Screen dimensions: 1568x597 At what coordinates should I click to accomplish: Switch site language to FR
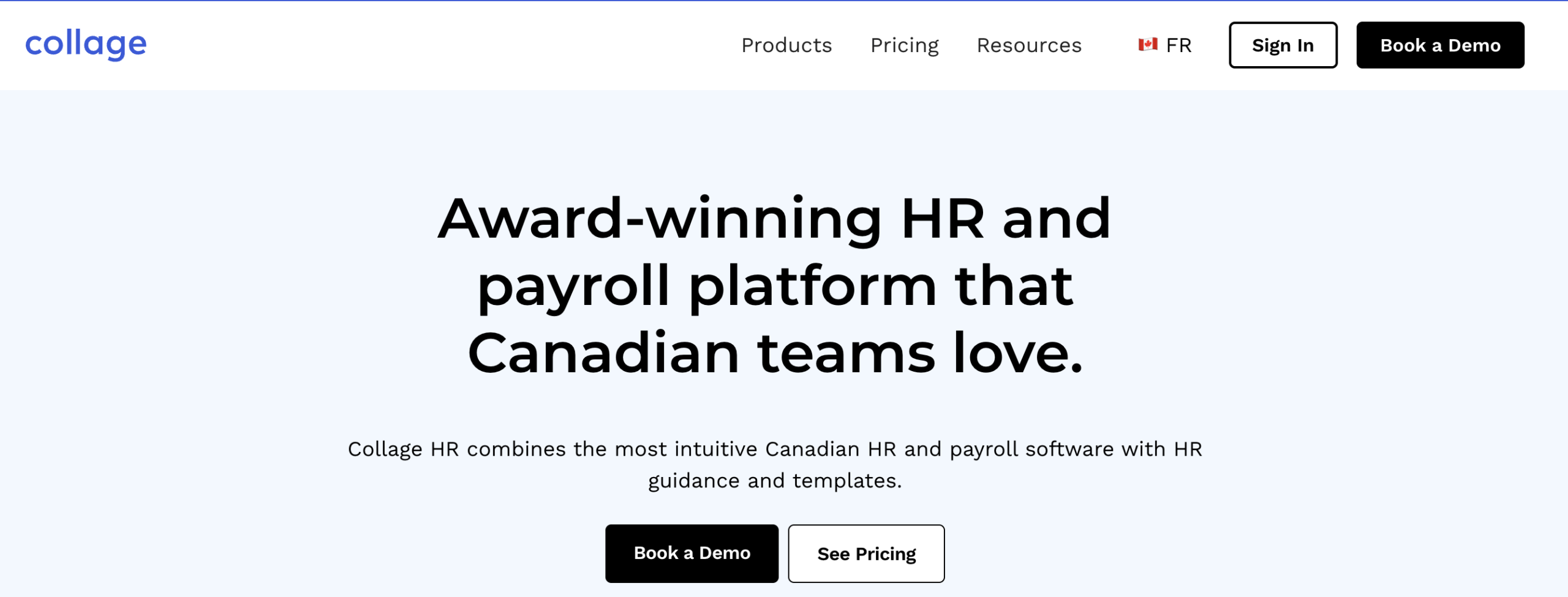click(x=1178, y=45)
